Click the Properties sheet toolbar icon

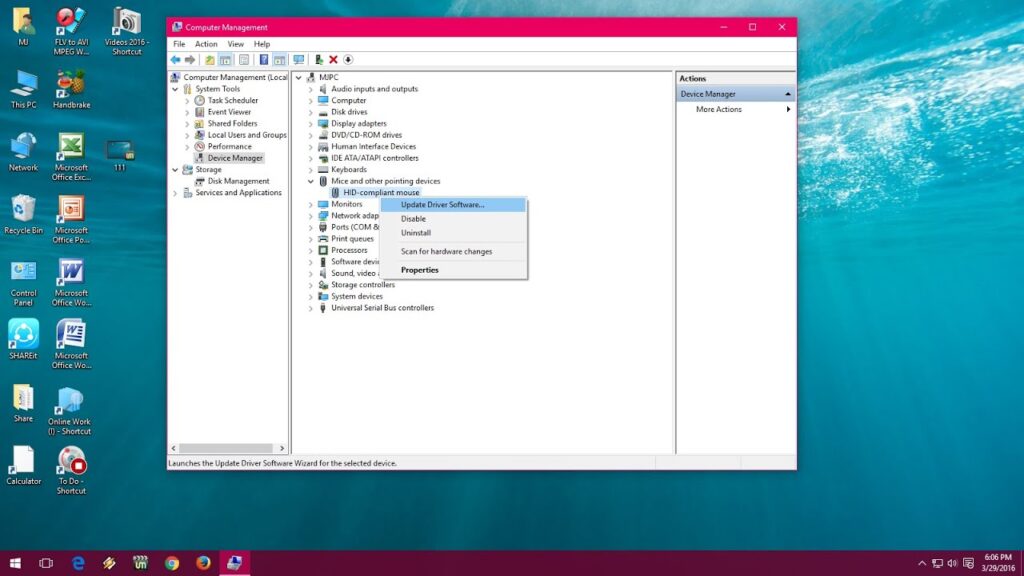pos(244,59)
